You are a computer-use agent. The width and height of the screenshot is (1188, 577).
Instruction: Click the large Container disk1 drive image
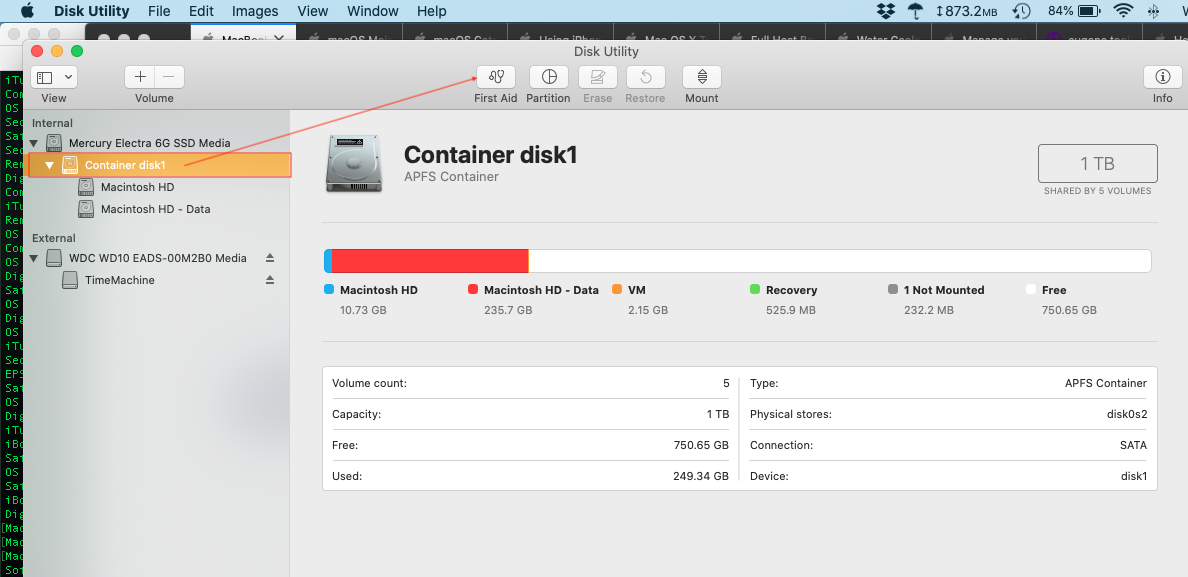pyautogui.click(x=353, y=164)
